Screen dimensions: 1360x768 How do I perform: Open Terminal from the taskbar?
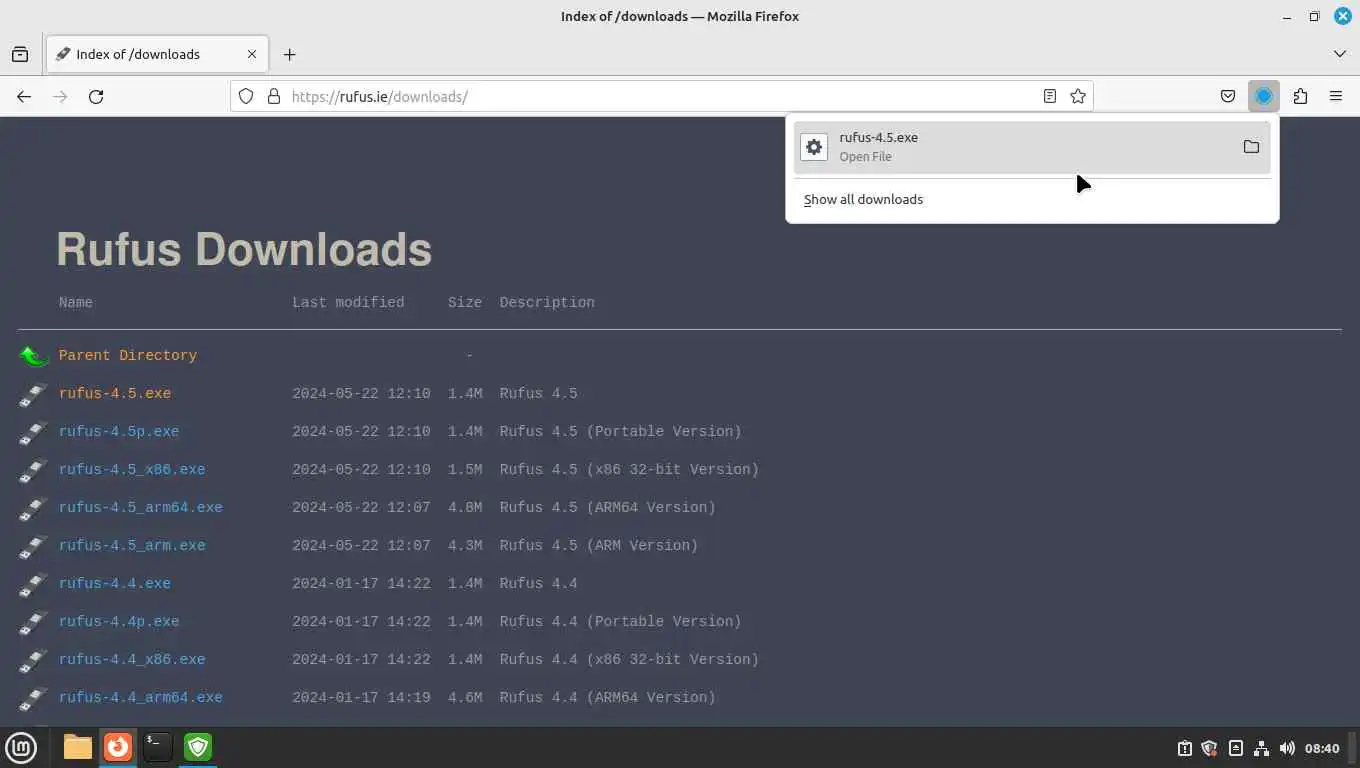point(158,747)
